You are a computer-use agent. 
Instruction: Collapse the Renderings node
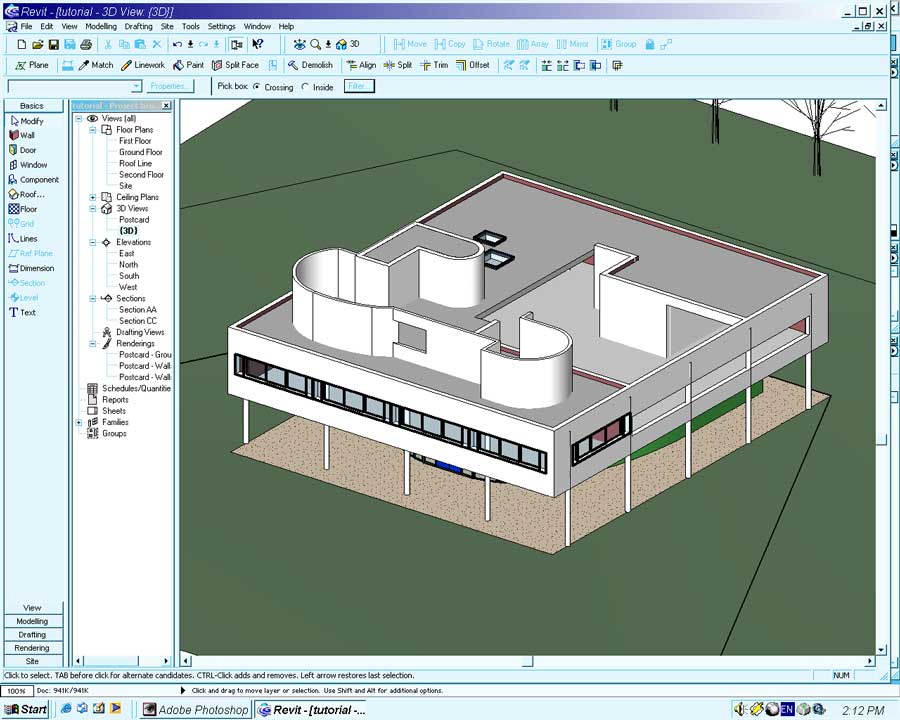pos(92,343)
